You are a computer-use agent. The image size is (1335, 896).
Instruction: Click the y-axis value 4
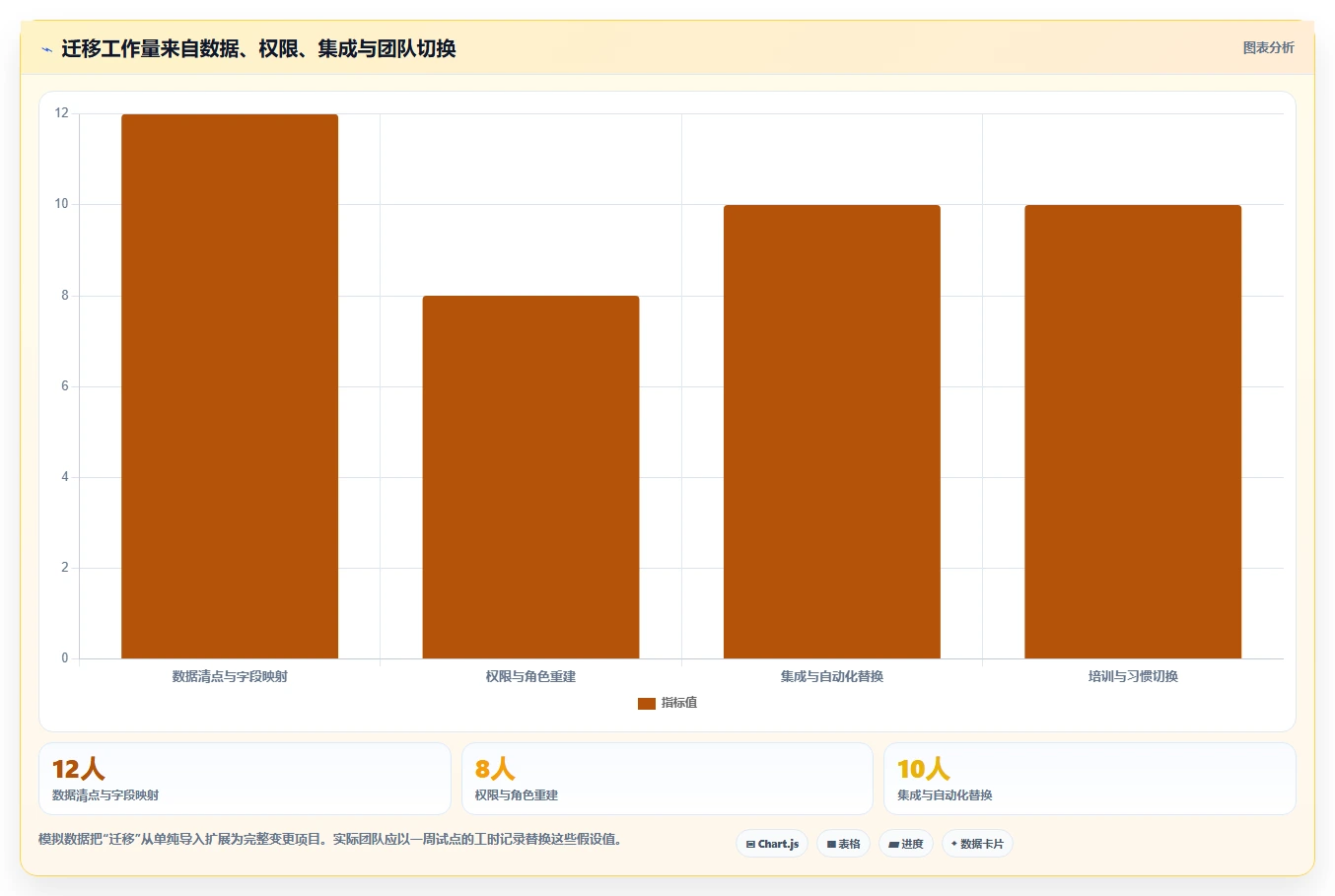coord(65,477)
